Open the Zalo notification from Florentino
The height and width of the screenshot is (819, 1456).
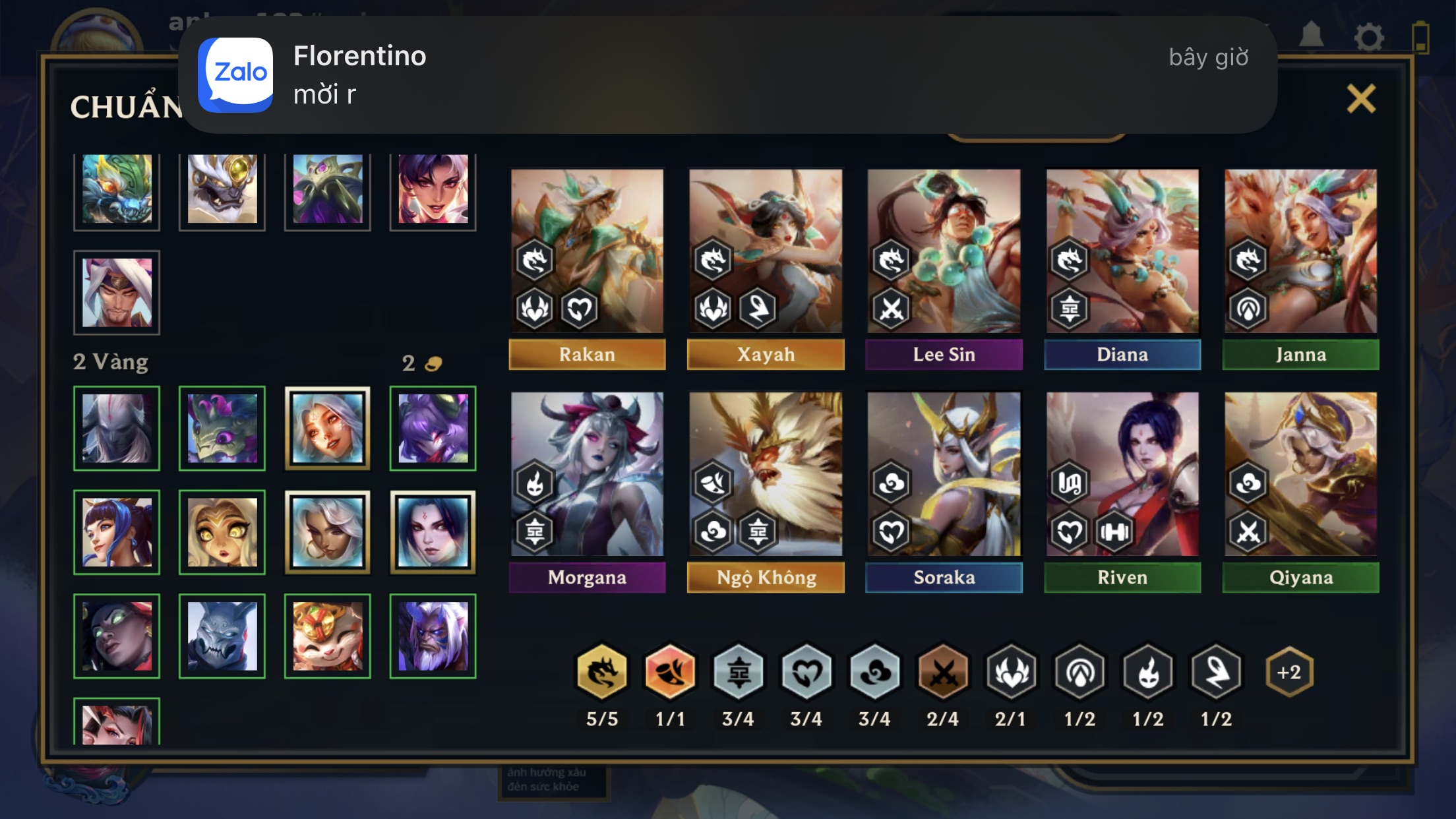728,75
